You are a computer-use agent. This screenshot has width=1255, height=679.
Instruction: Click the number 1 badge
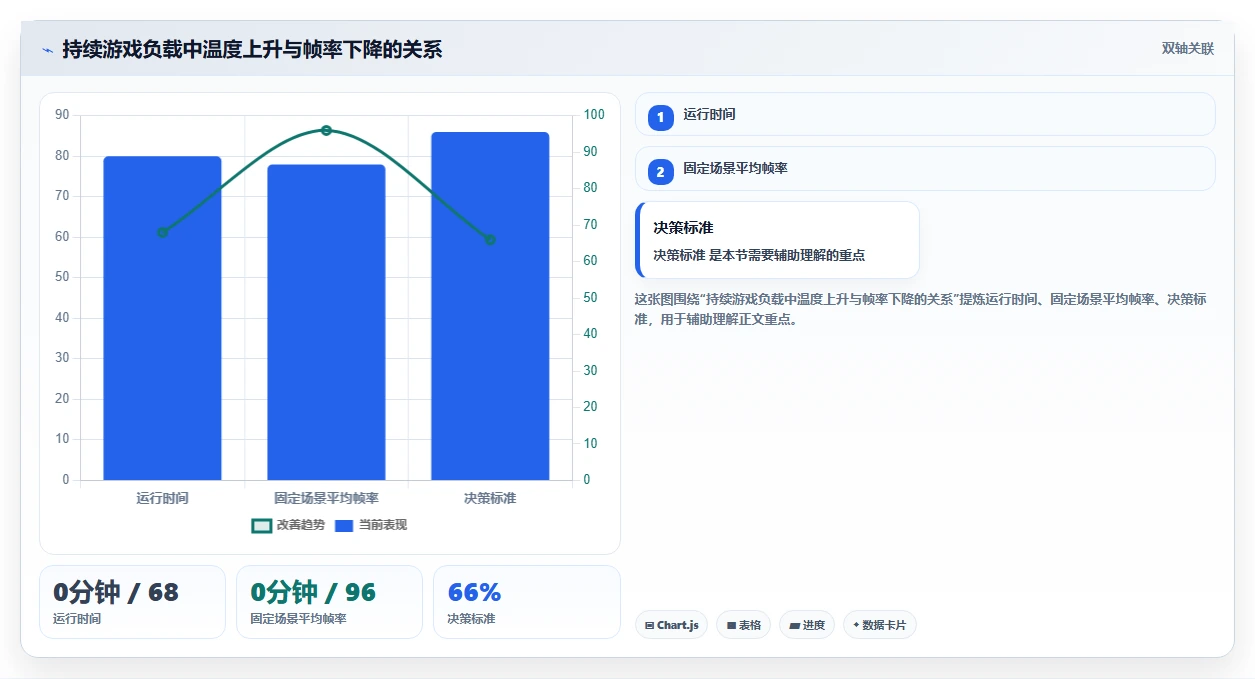(660, 117)
